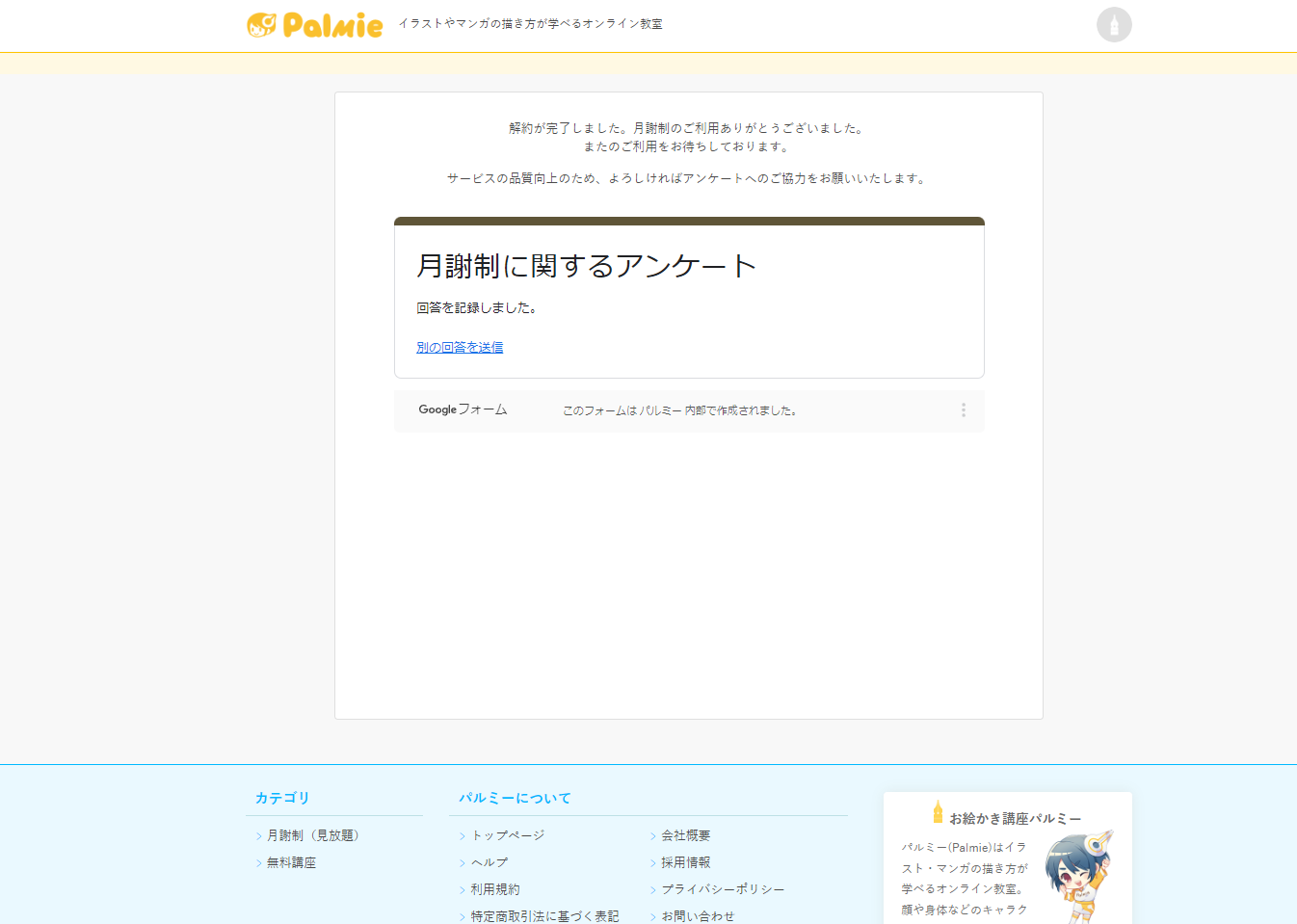Open the プライバシーポリシー footer link
Viewport: 1297px width, 924px height.
pyautogui.click(x=723, y=889)
